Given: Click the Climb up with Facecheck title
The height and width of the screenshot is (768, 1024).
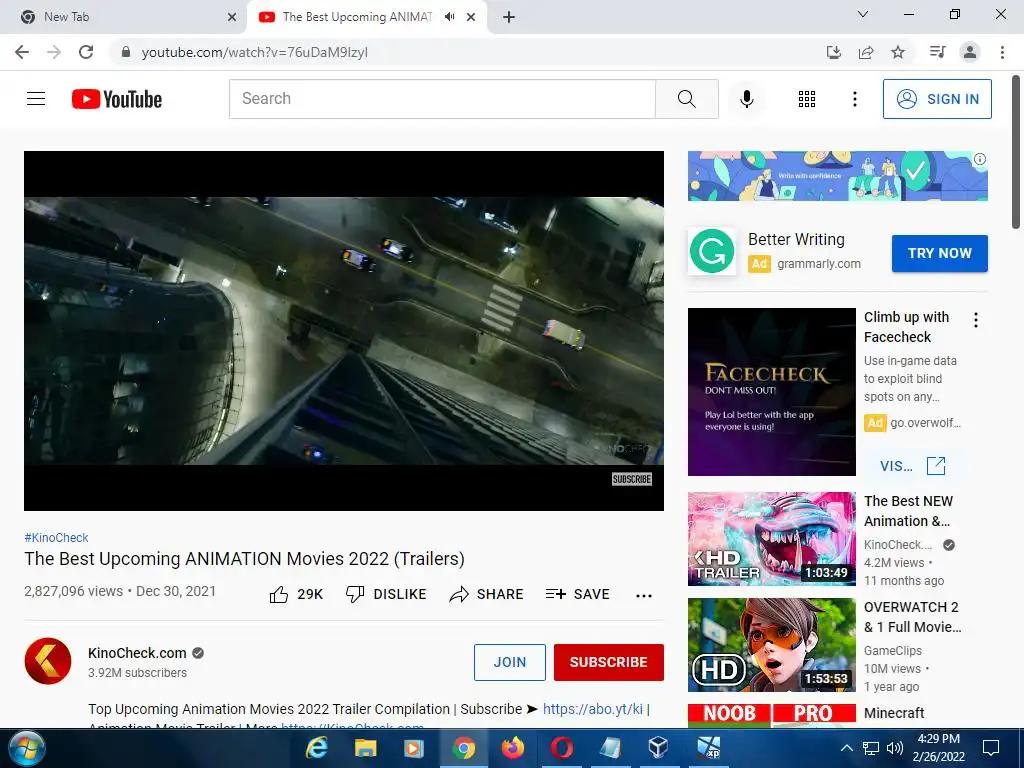Looking at the screenshot, I should pos(906,327).
